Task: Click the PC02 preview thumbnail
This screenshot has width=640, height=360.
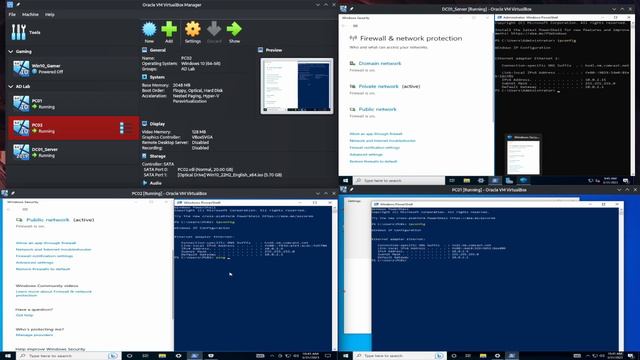Action: tap(297, 86)
